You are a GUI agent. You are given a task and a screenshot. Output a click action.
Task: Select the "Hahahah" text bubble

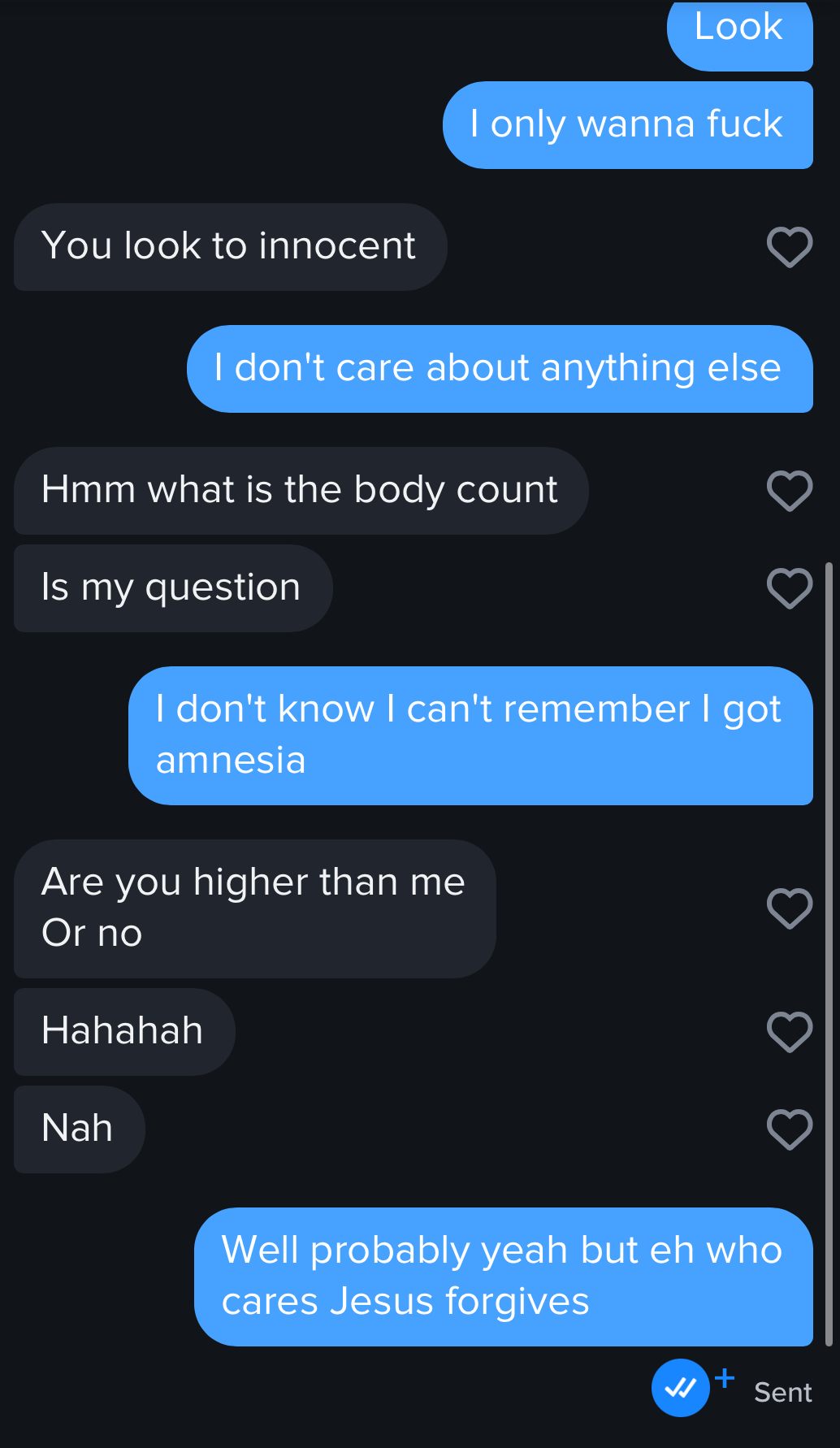pos(123,1032)
